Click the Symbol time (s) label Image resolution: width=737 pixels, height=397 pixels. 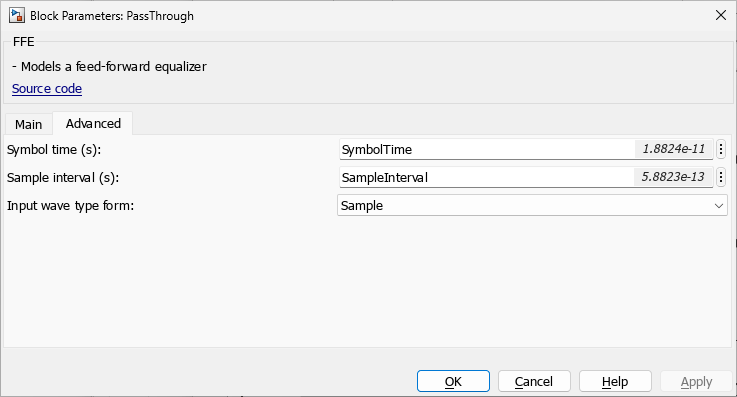click(x=54, y=150)
